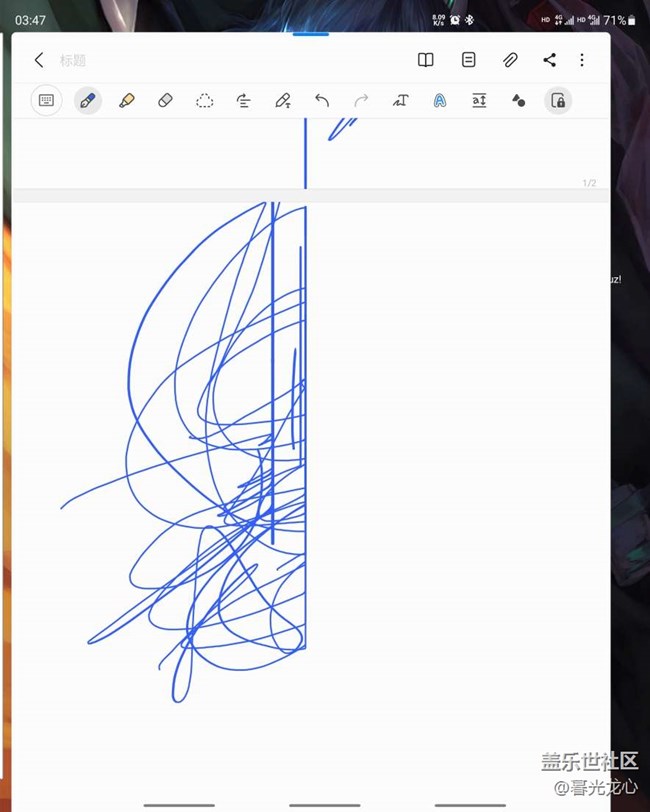Open the three-dot more options menu

pyautogui.click(x=582, y=60)
